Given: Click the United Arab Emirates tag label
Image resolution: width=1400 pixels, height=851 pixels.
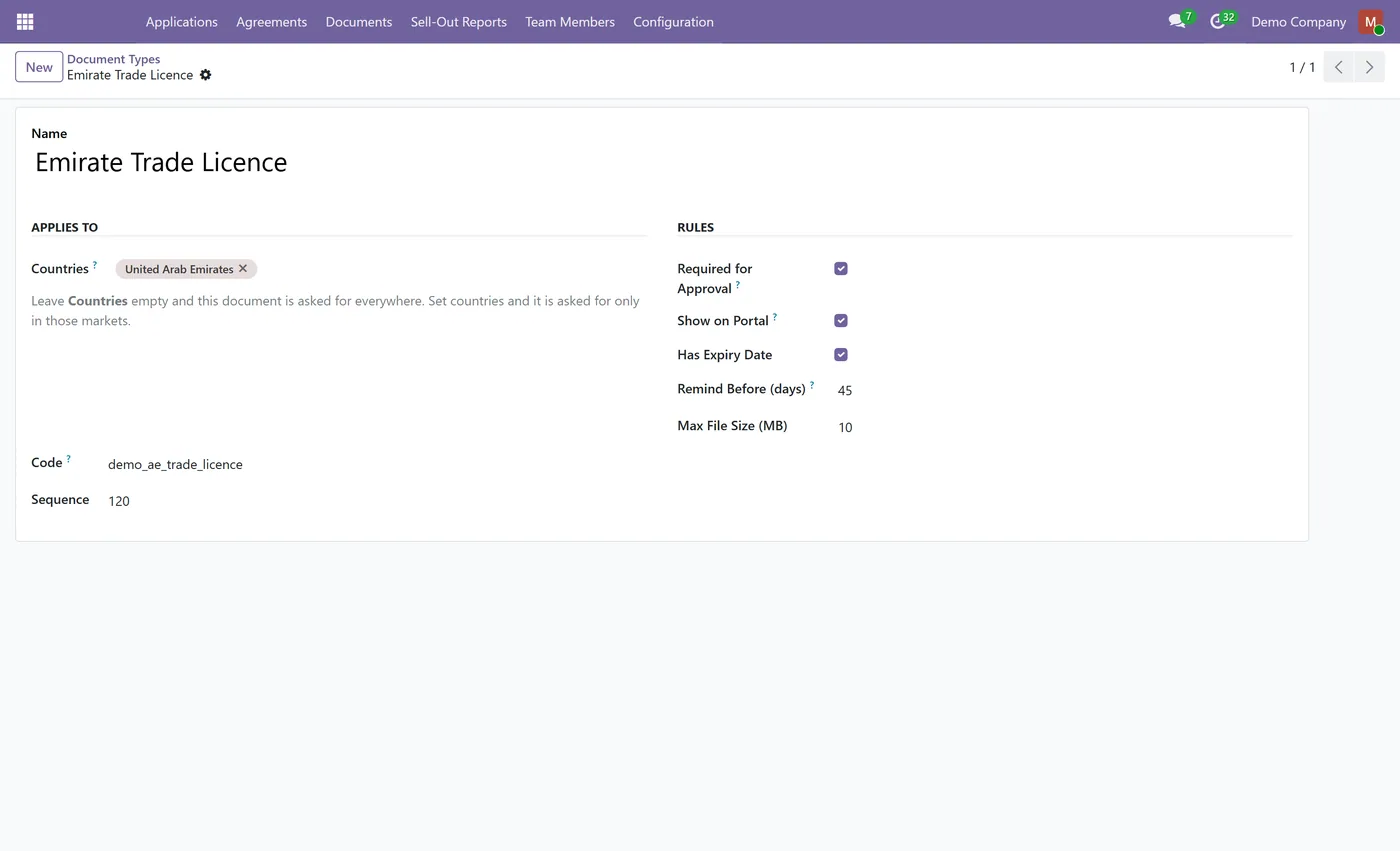Looking at the screenshot, I should (179, 269).
